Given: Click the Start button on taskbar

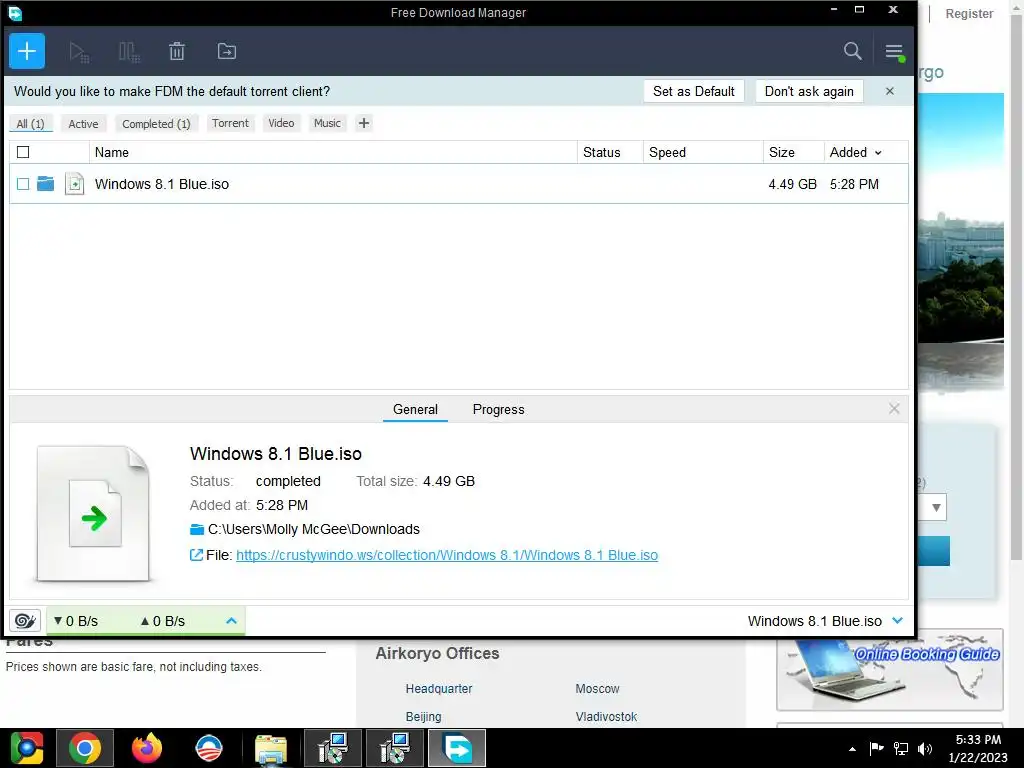Looking at the screenshot, I should tap(26, 748).
